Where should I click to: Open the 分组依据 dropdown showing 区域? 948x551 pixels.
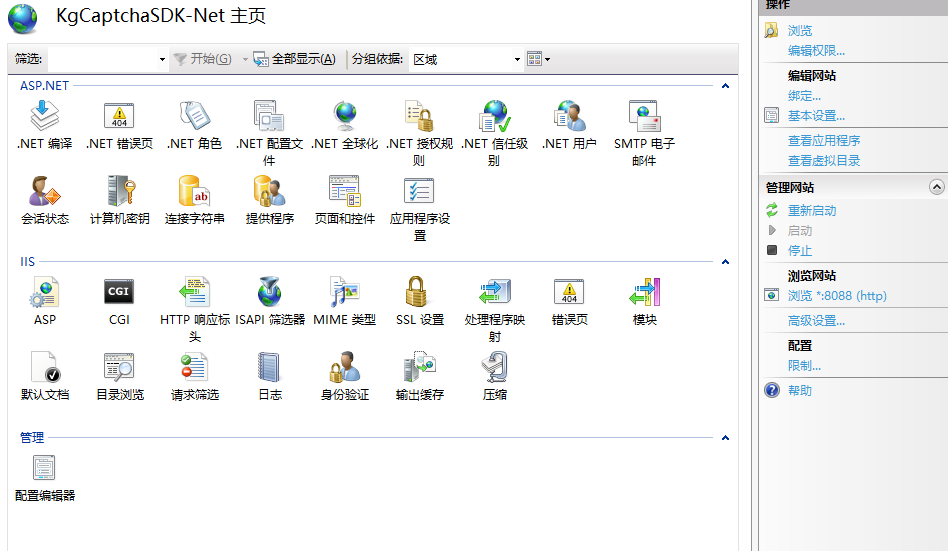tap(467, 60)
